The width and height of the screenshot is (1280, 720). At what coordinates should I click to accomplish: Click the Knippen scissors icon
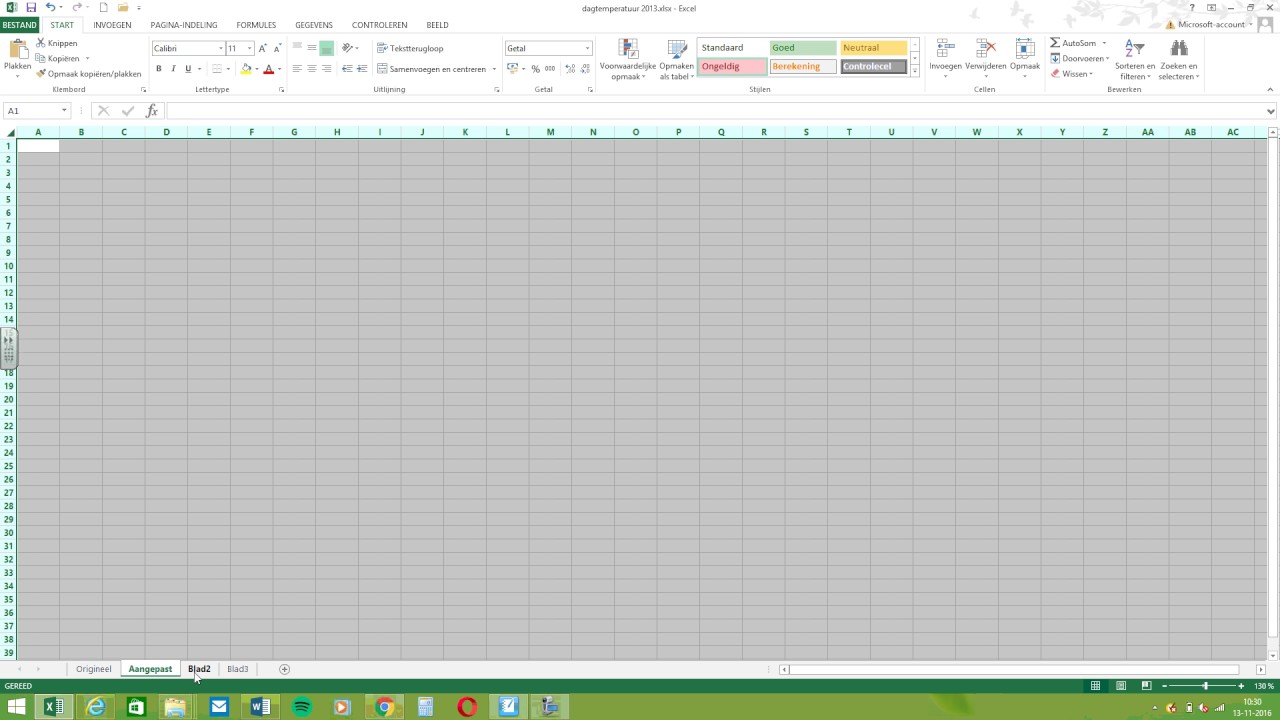click(x=41, y=43)
